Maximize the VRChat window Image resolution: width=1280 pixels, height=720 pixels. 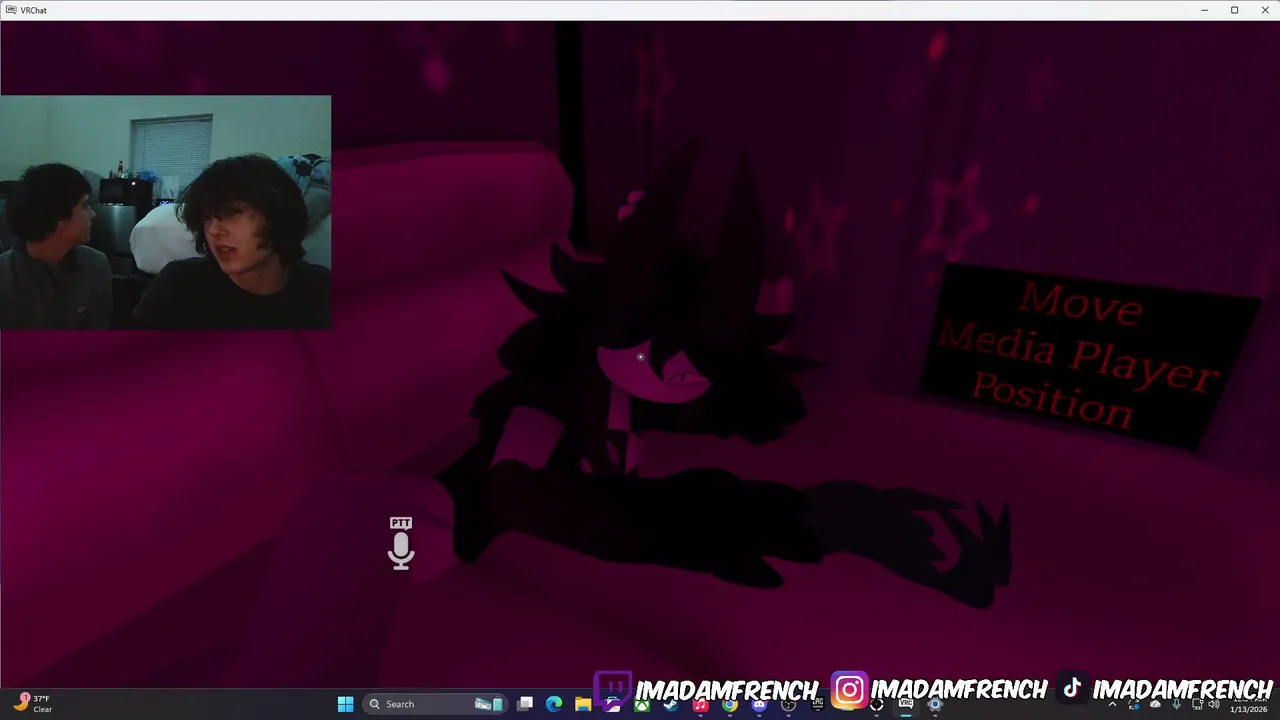pos(1234,10)
